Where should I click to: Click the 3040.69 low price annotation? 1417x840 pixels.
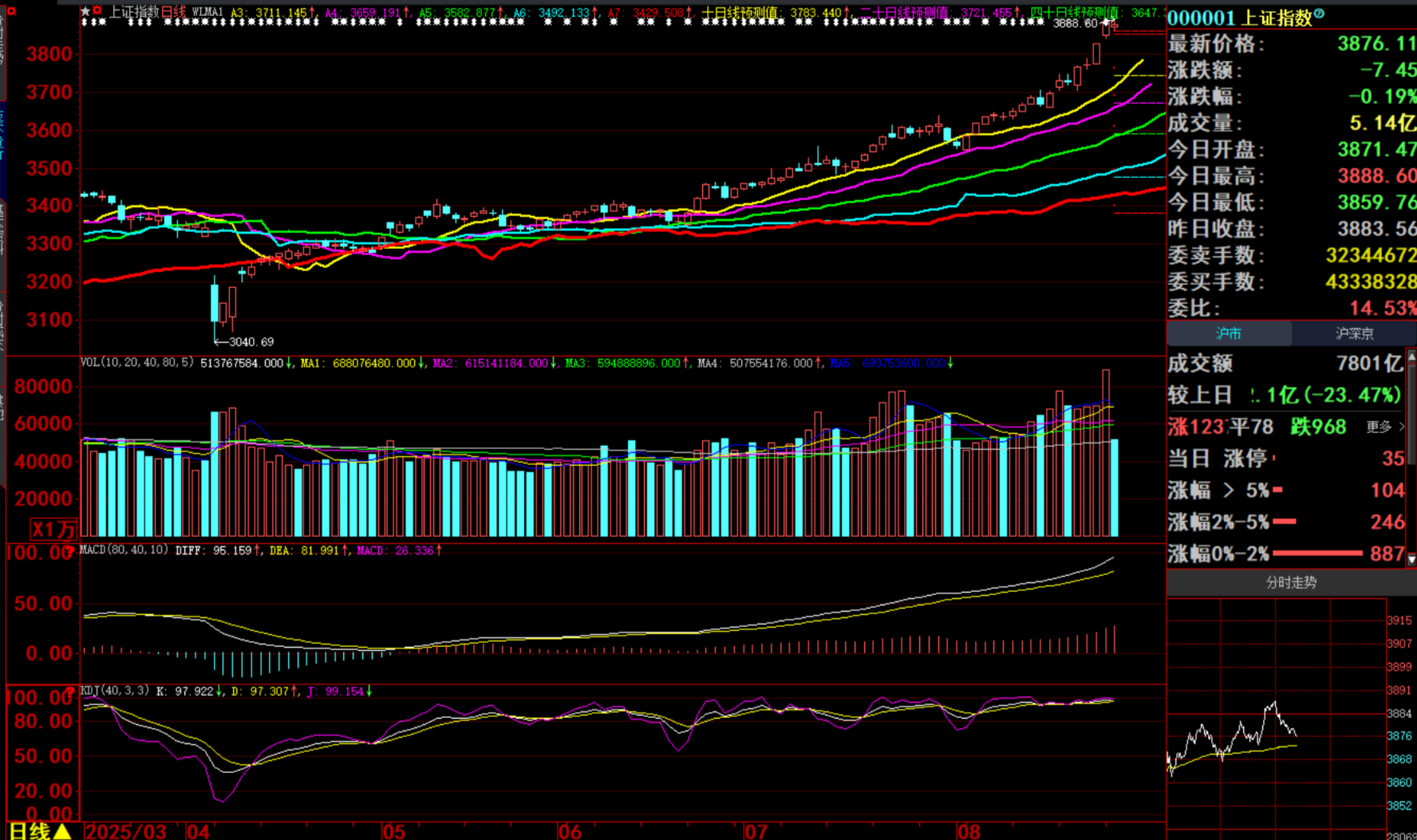(251, 341)
